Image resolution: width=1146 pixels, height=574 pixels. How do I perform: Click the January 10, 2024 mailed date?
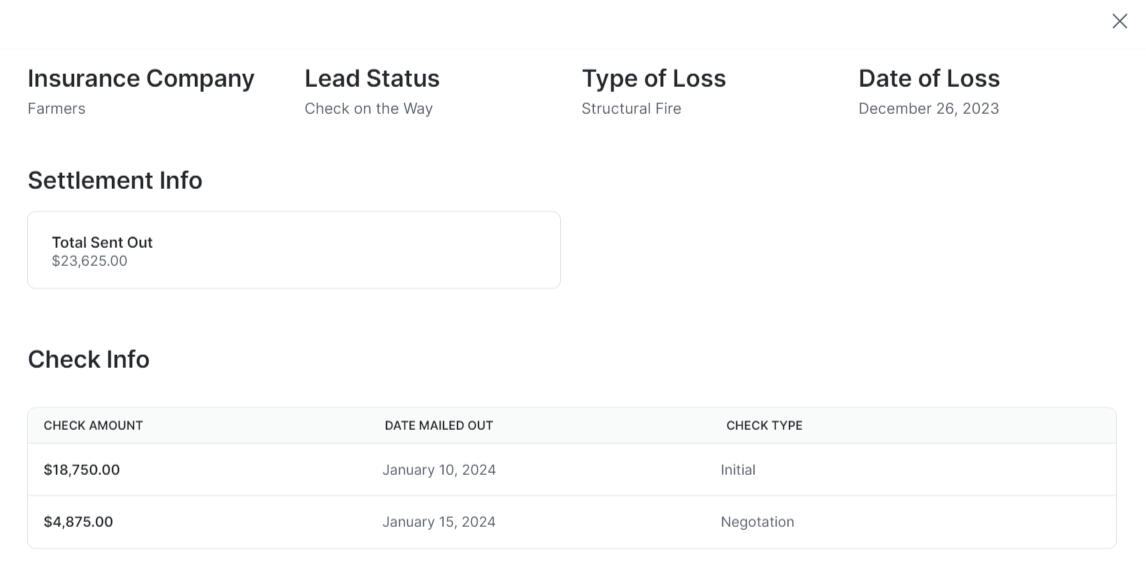coord(439,470)
